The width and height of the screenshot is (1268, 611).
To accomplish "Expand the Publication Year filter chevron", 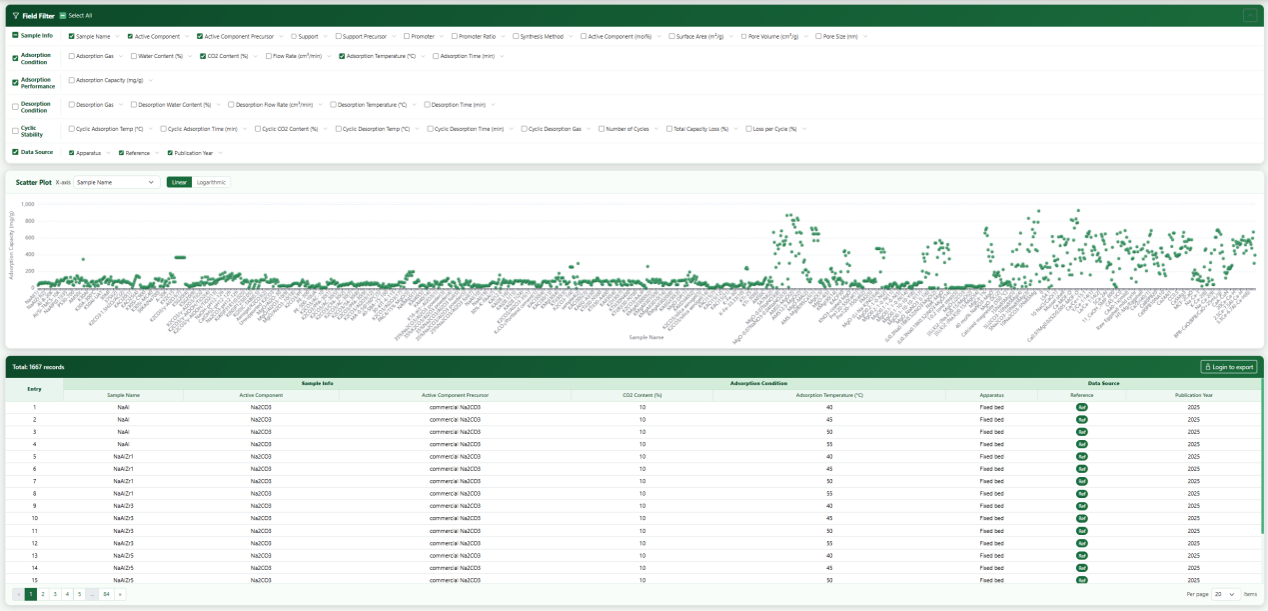I will [x=219, y=153].
